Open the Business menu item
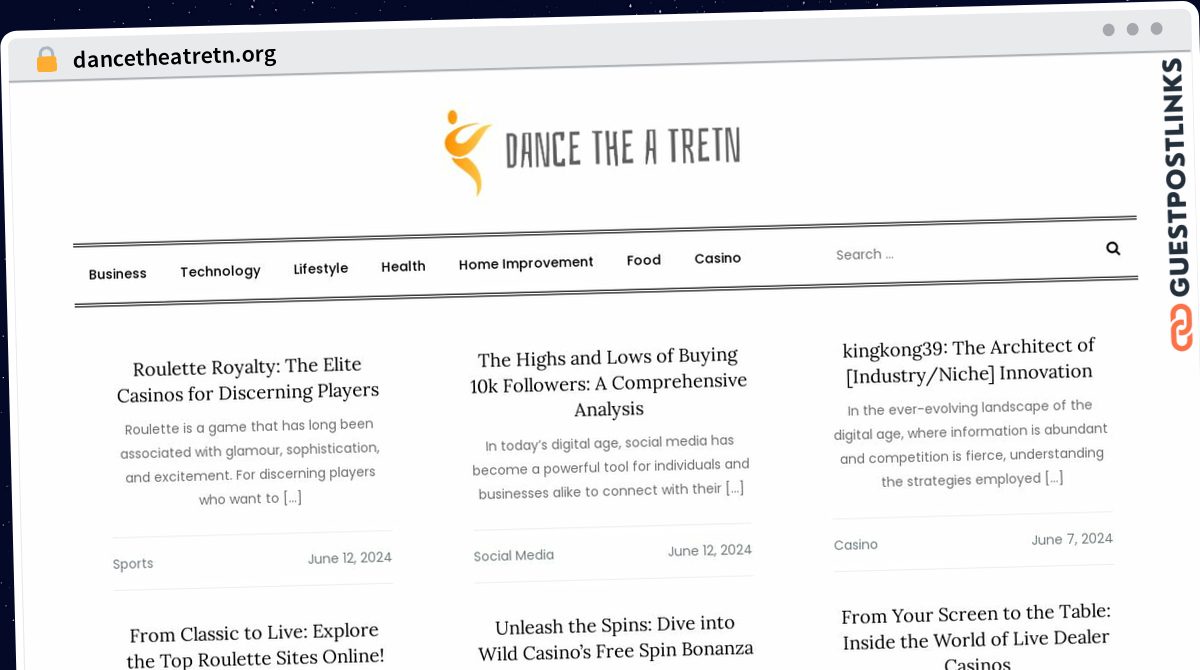The height and width of the screenshot is (670, 1200). click(117, 274)
